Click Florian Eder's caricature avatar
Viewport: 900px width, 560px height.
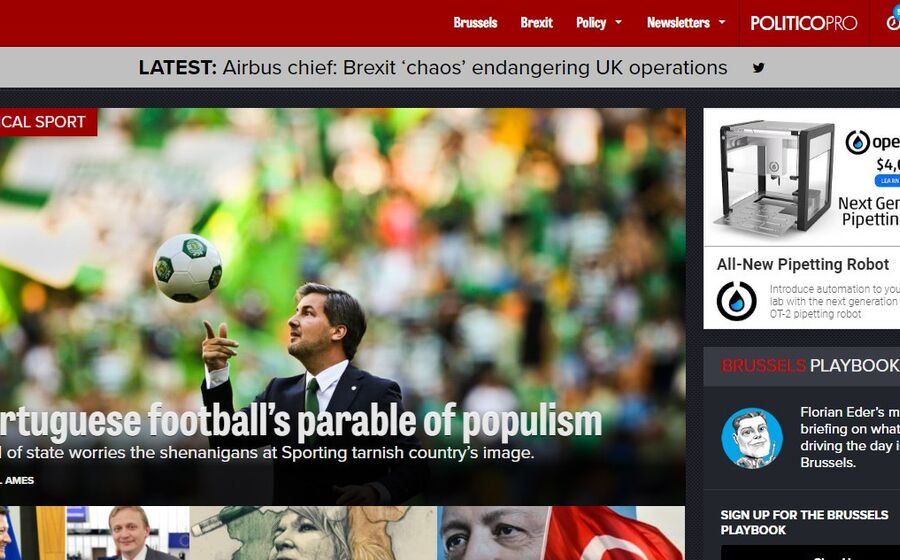752,438
